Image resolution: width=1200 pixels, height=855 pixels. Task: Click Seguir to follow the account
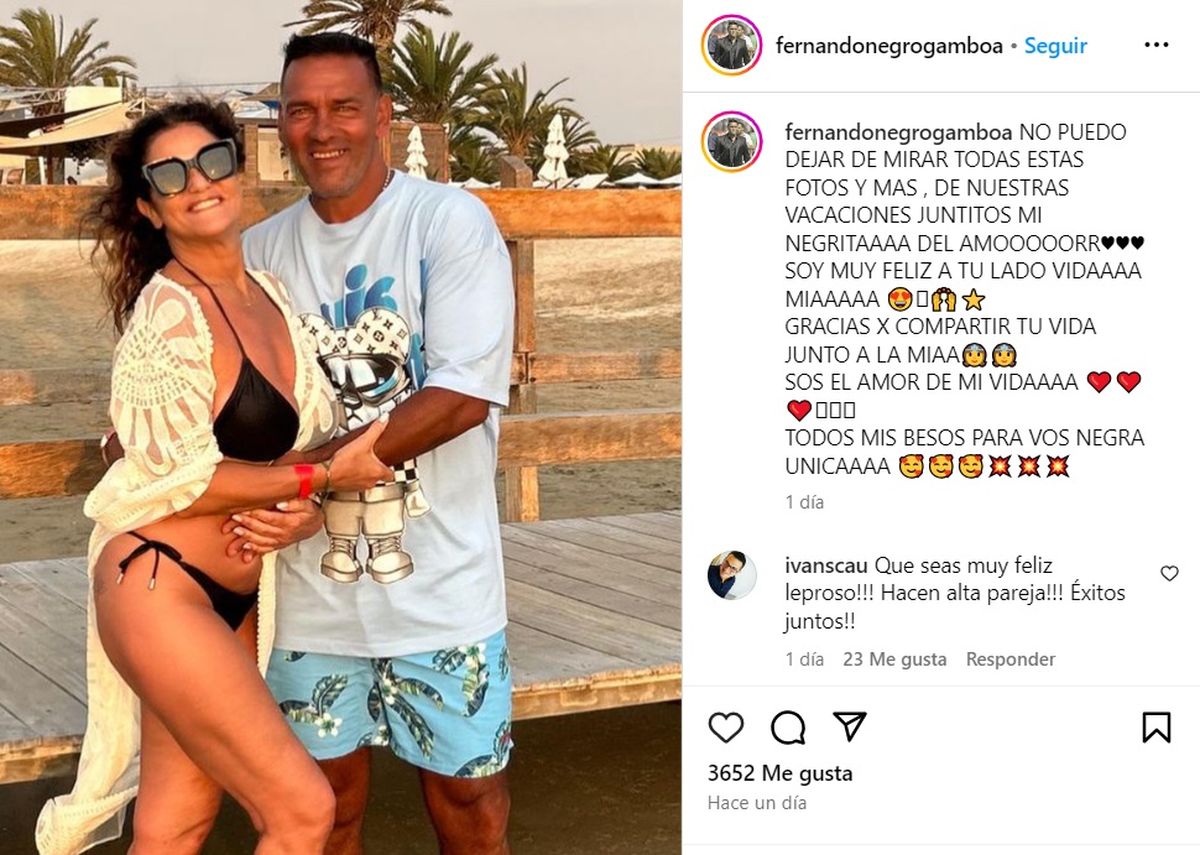coord(1055,46)
